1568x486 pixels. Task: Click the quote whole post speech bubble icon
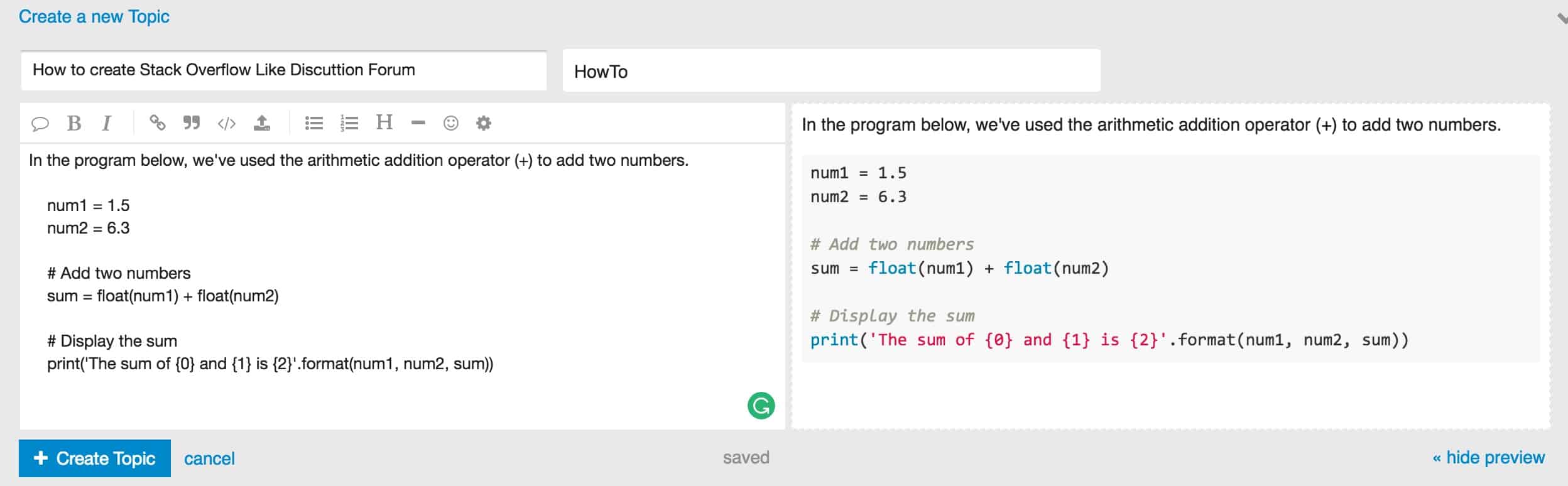coord(40,123)
